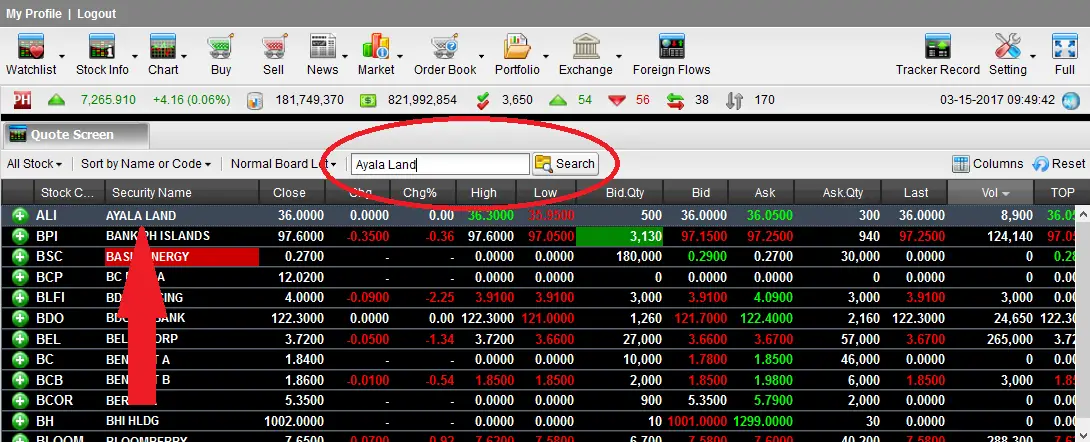Open the Foreign Flows icon
The height and width of the screenshot is (442, 1090).
672,47
